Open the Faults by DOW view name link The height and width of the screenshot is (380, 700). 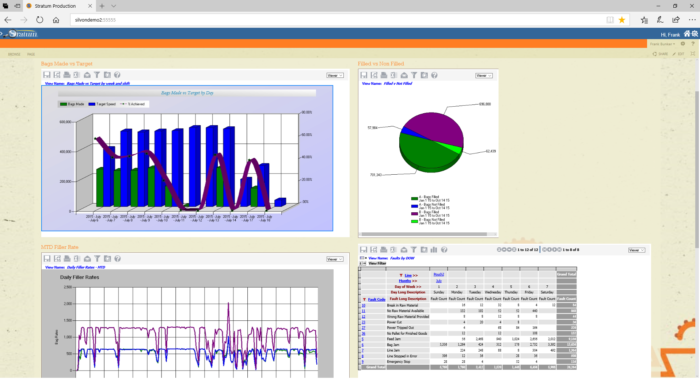pyautogui.click(x=402, y=258)
